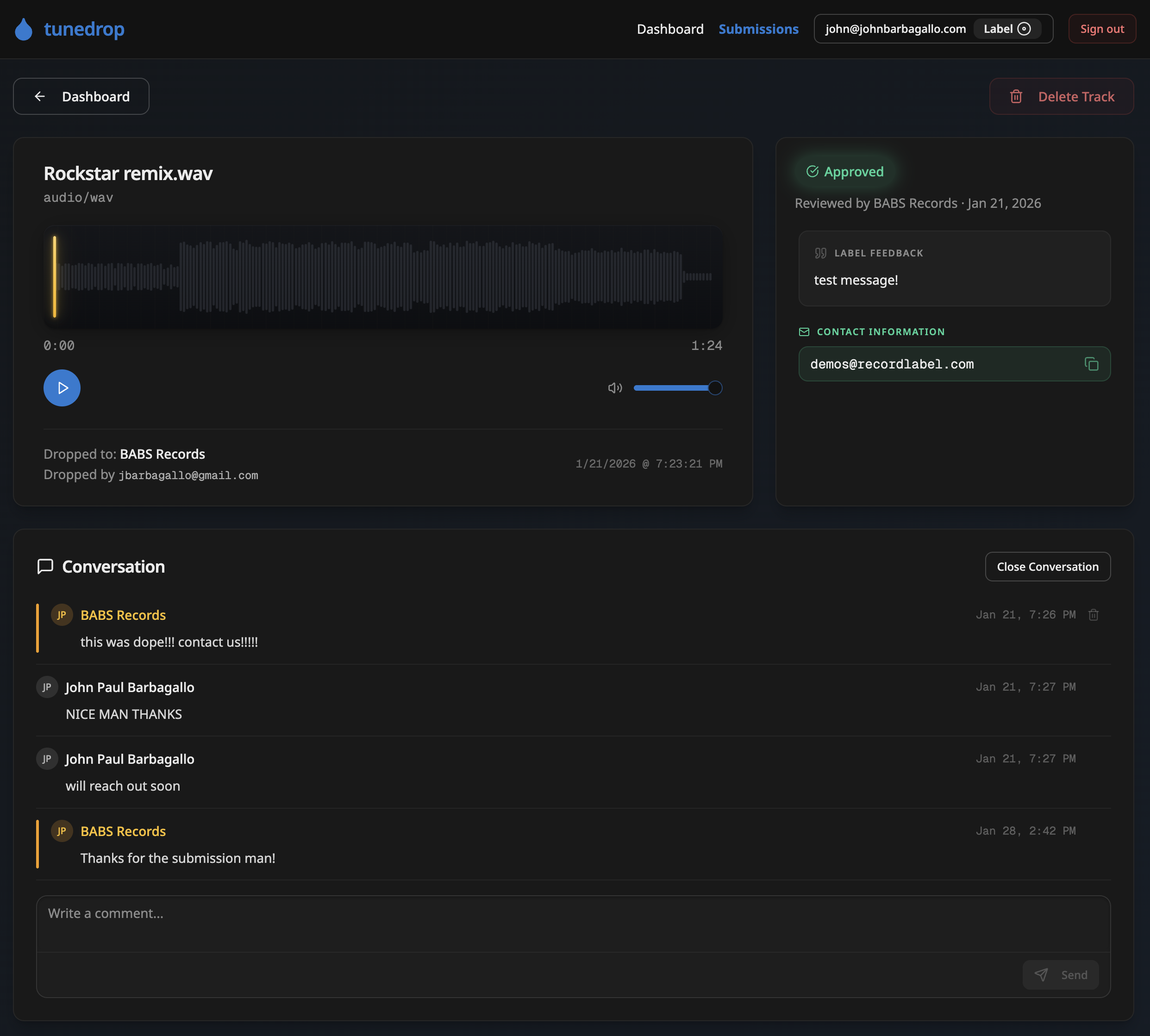Click the Conversation speech bubble icon
The width and height of the screenshot is (1150, 1036).
45,567
